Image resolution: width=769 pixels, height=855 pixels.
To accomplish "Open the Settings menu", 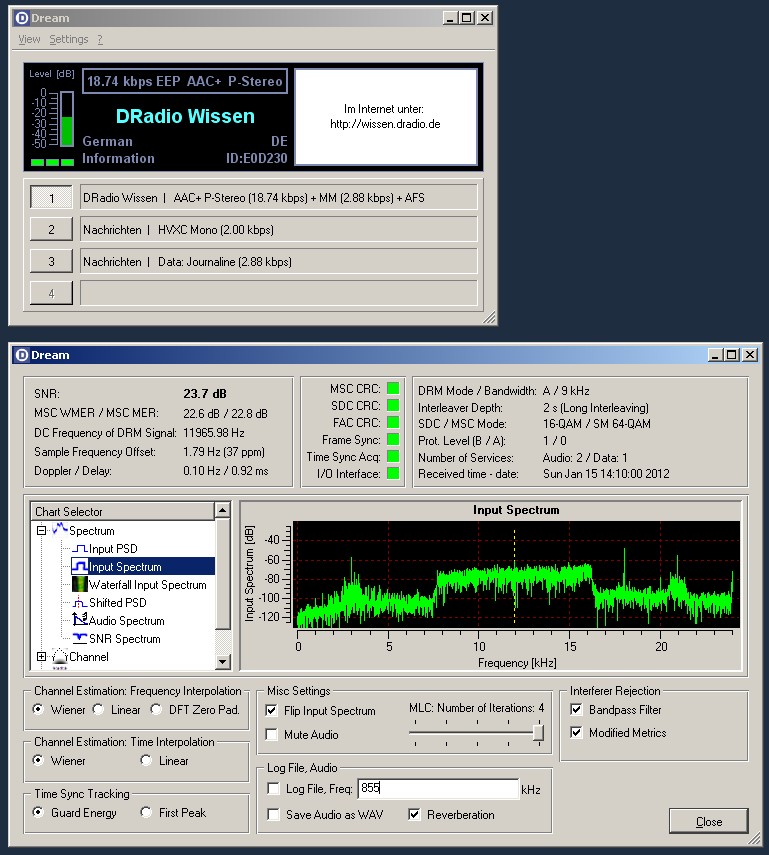I will [69, 39].
